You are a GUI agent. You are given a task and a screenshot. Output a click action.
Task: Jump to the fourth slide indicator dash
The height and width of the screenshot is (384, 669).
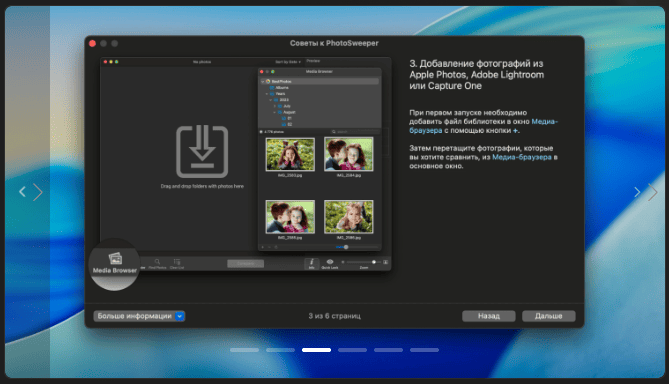pos(352,350)
